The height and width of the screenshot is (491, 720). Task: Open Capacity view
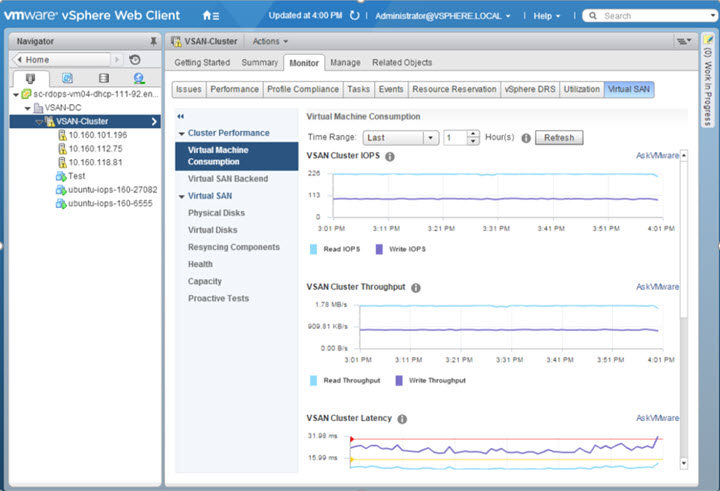(205, 282)
